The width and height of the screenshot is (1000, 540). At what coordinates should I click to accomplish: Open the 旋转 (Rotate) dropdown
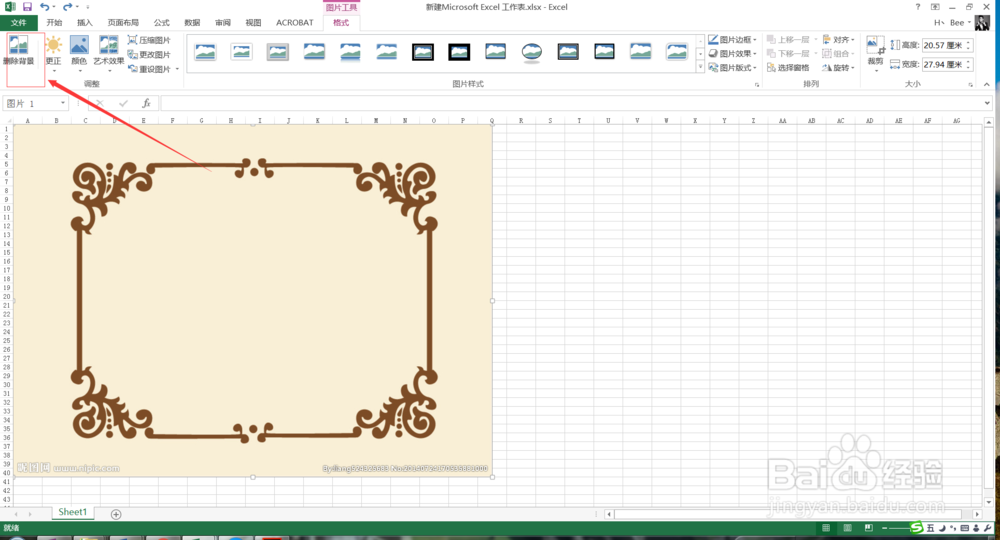(838, 68)
